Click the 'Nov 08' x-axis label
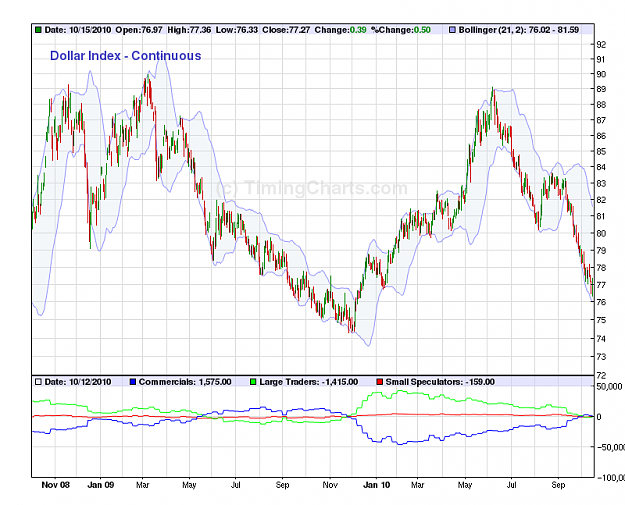 55,485
